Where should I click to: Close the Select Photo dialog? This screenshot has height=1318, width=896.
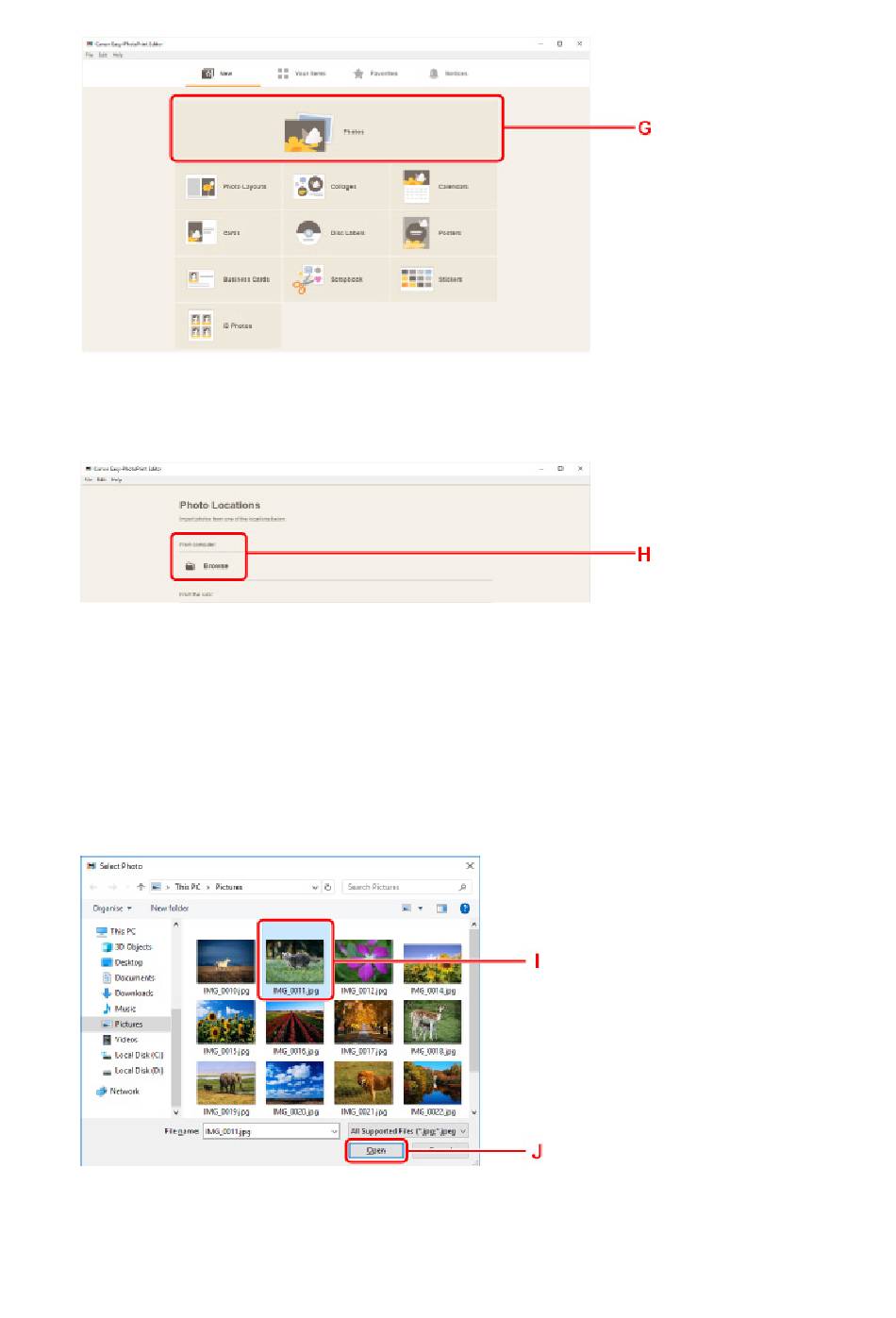[470, 865]
